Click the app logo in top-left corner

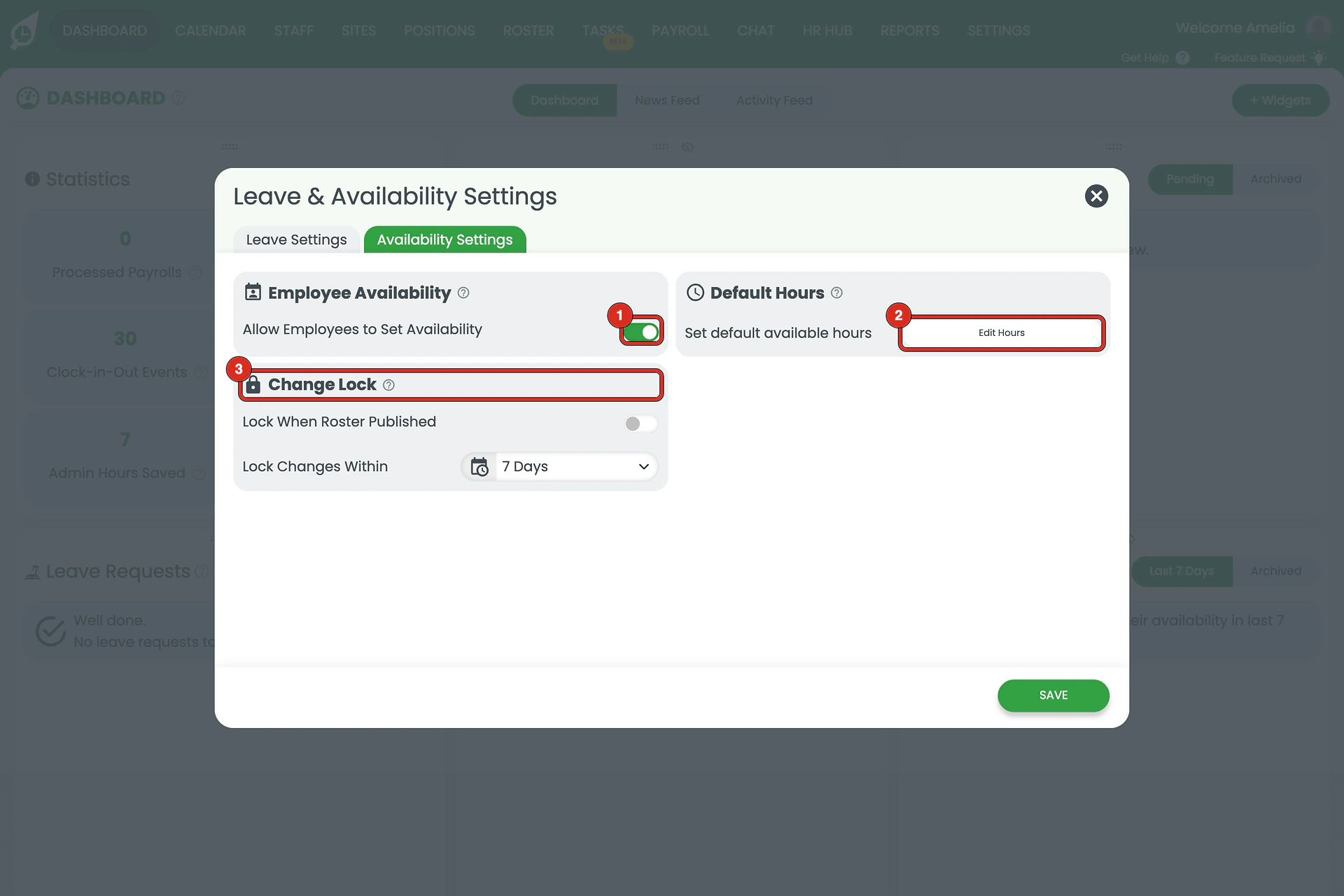coord(24,31)
